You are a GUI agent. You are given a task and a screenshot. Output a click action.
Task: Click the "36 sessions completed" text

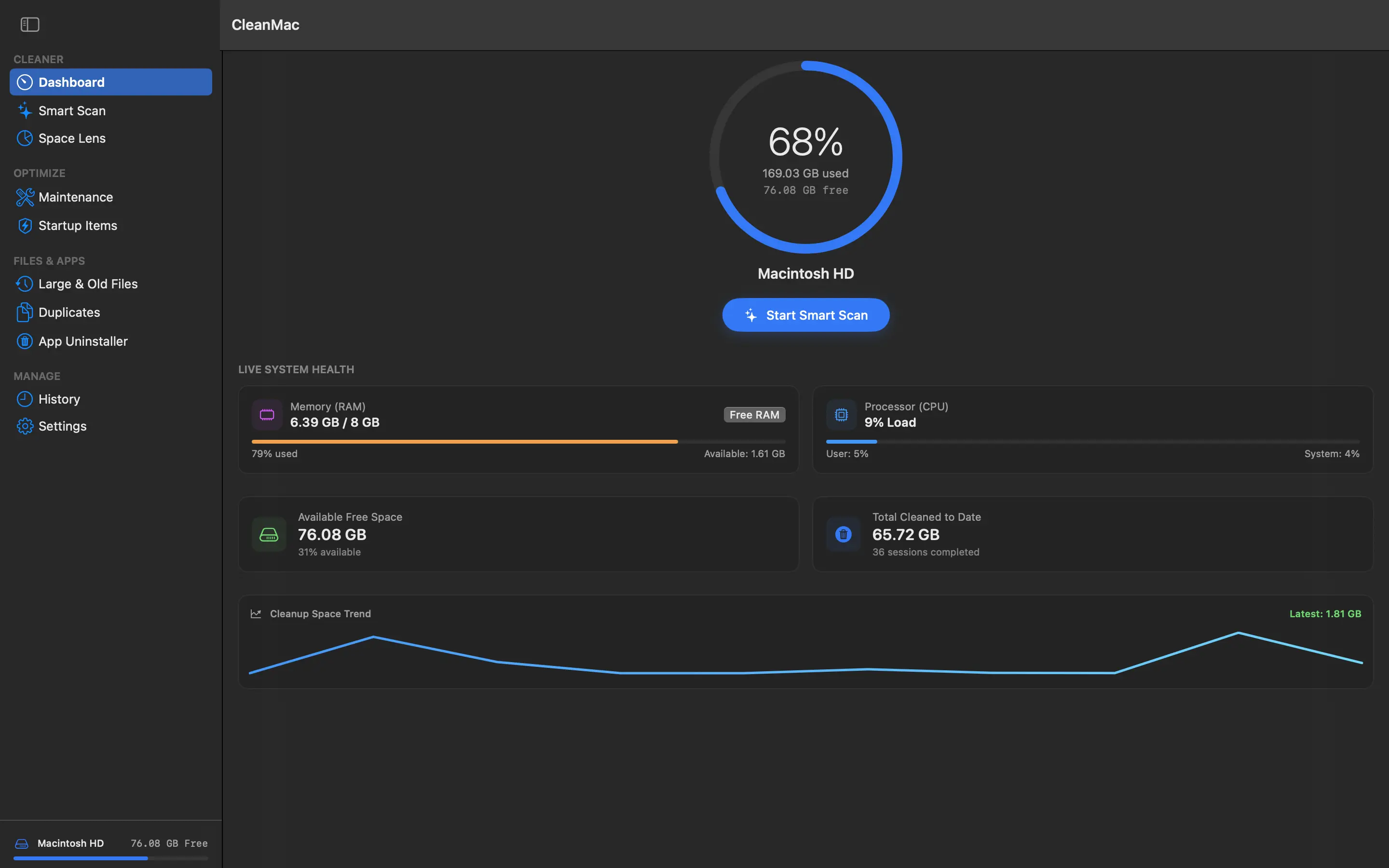click(926, 552)
